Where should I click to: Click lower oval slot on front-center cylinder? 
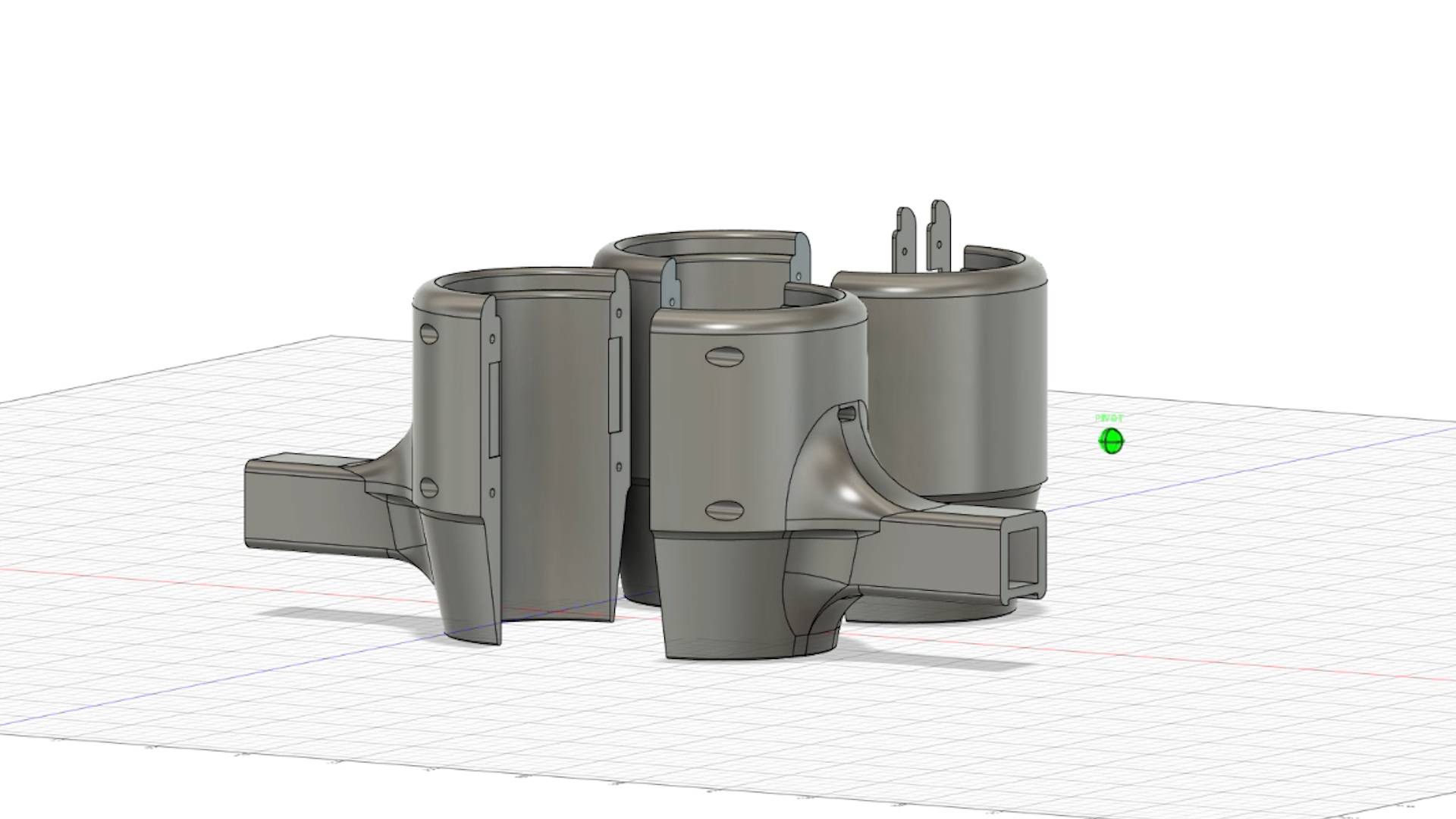[726, 510]
